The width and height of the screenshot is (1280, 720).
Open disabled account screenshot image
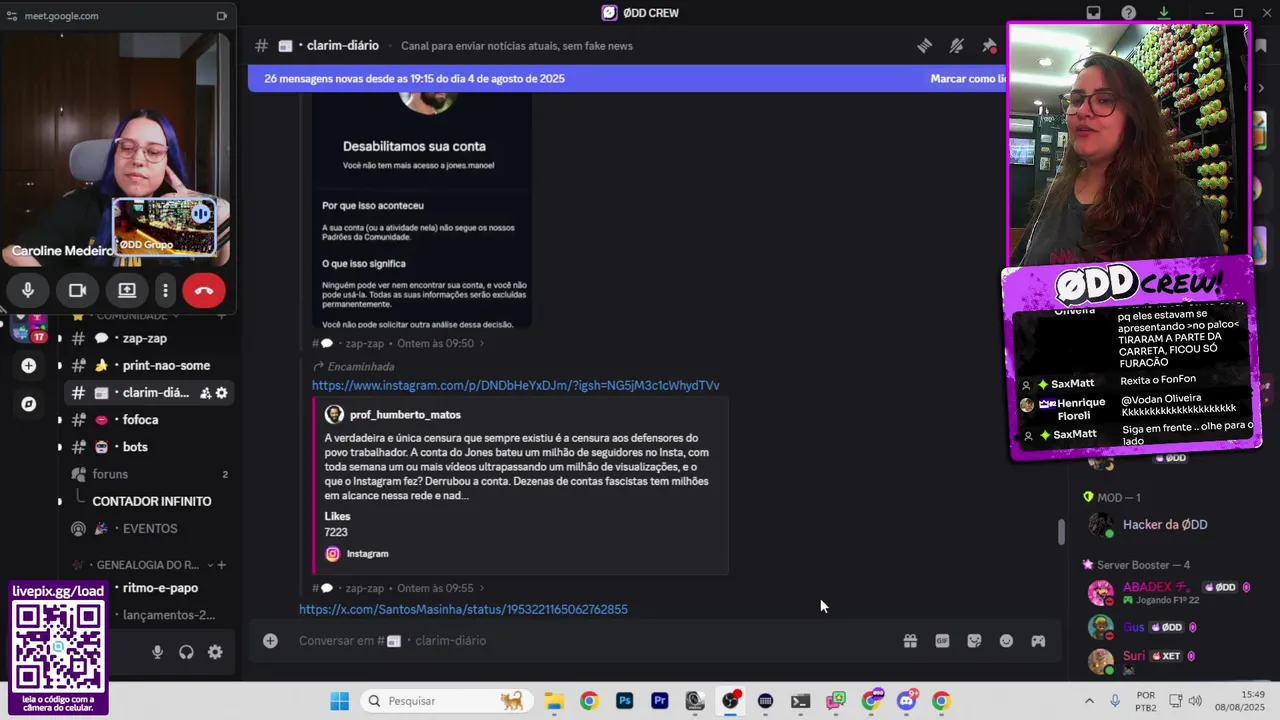pyautogui.click(x=422, y=210)
